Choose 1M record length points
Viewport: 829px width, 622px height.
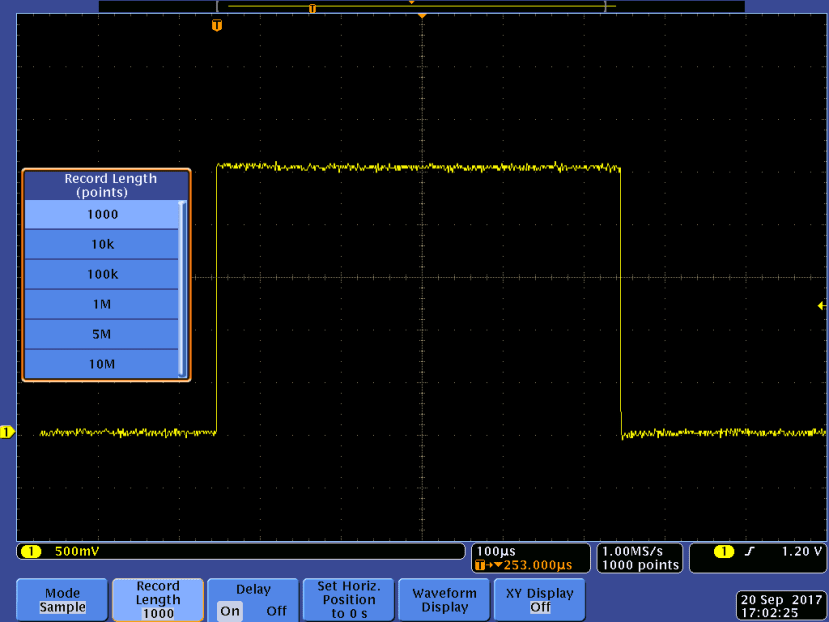102,304
